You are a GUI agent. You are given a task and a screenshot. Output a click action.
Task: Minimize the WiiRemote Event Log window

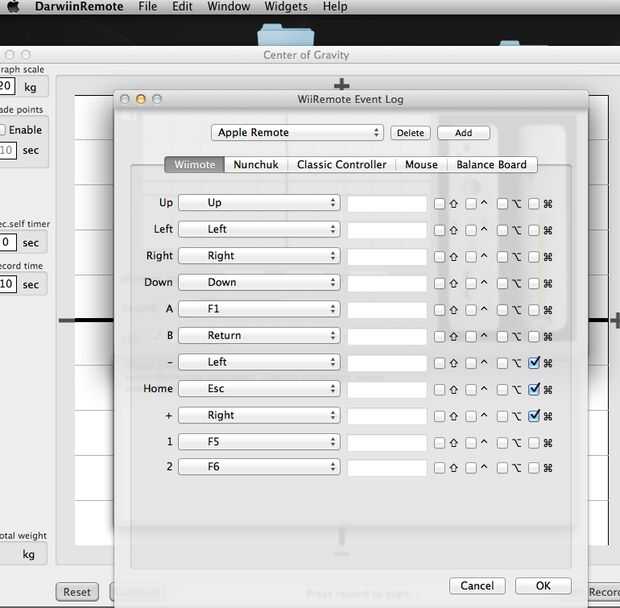click(x=140, y=99)
